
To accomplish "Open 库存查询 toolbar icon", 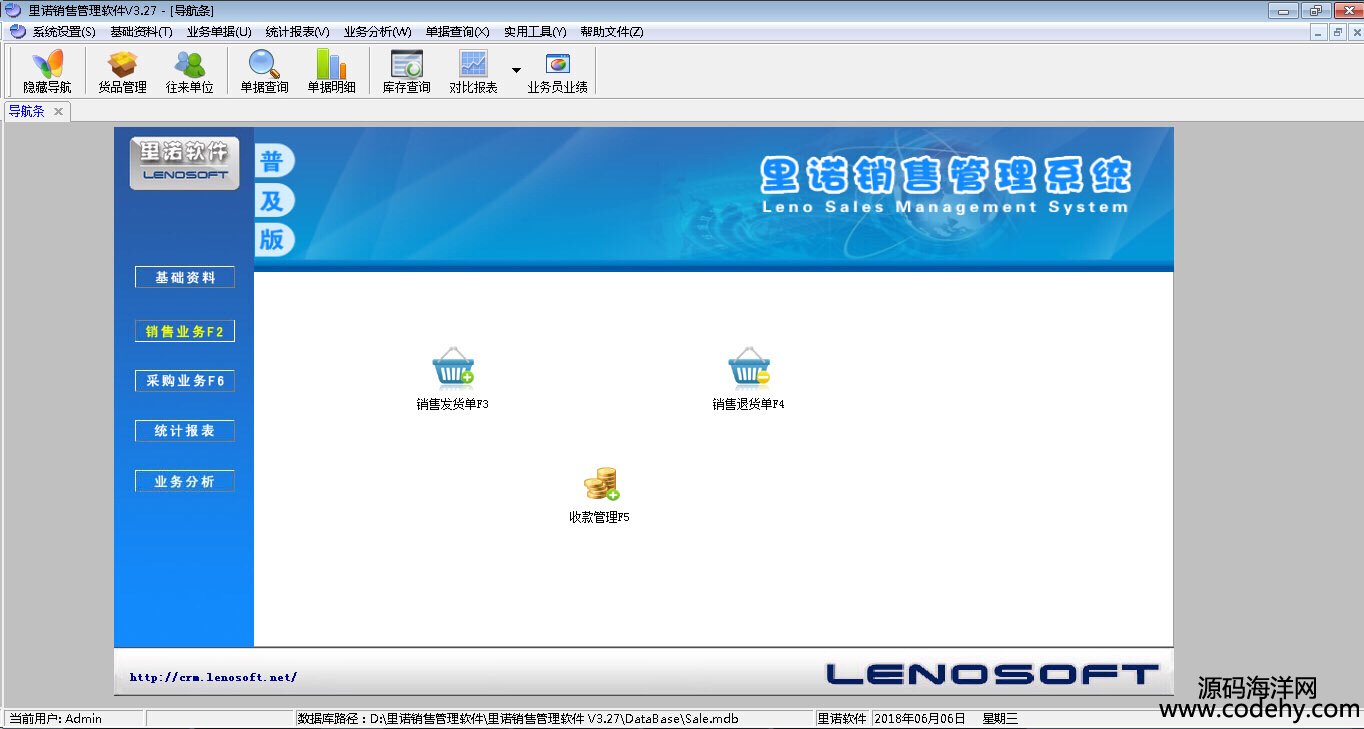I will point(406,71).
